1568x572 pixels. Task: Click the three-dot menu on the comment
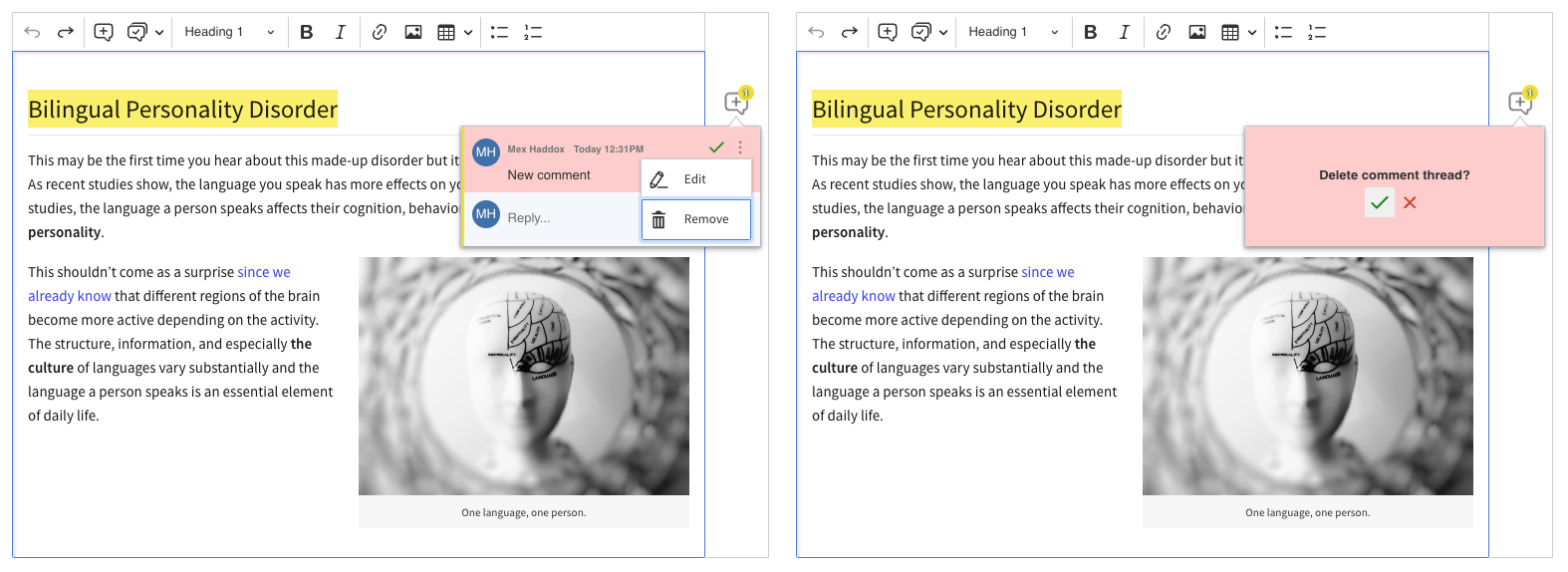(740, 147)
